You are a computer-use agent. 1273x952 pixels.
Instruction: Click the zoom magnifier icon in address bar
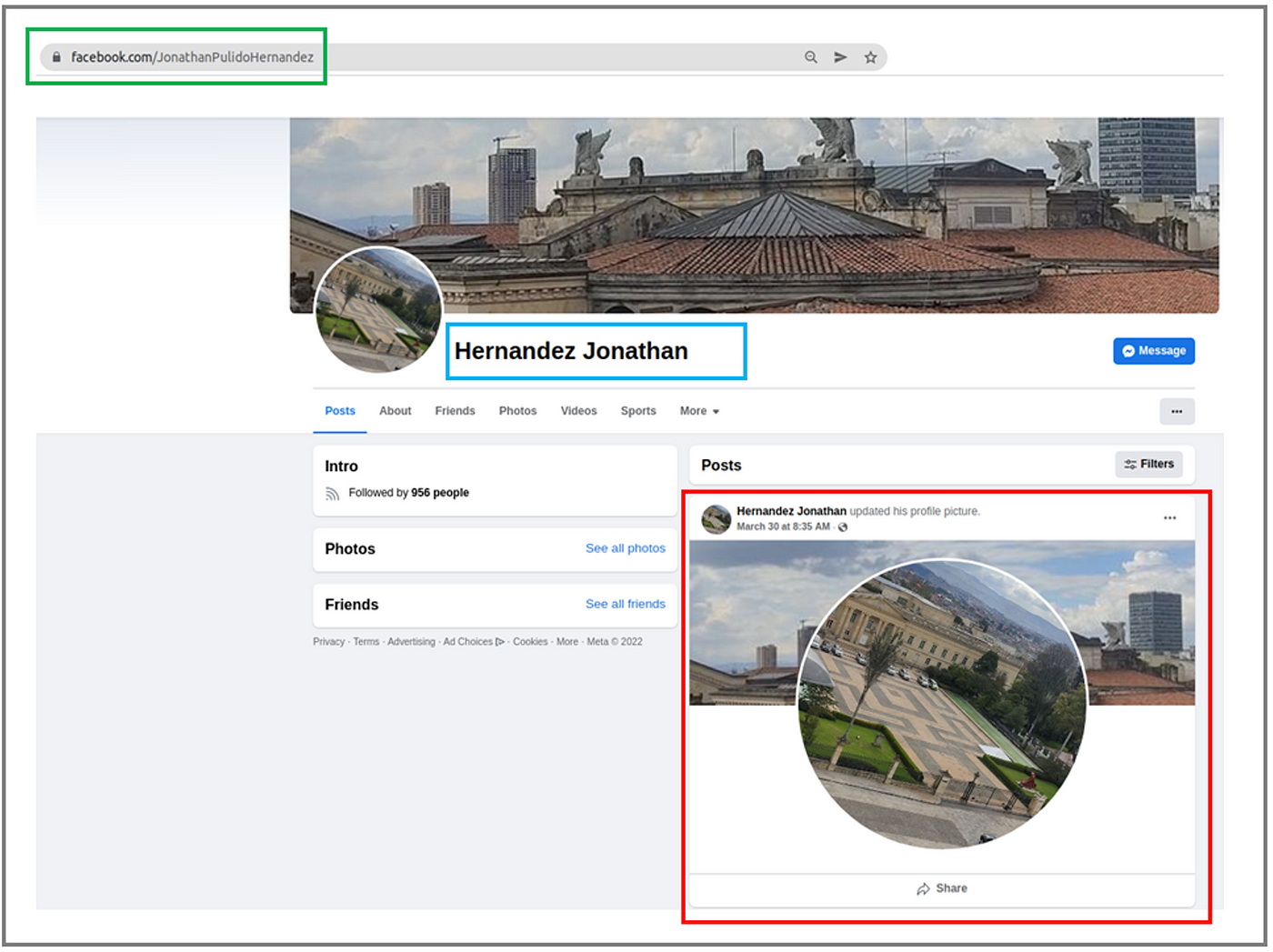pyautogui.click(x=810, y=57)
